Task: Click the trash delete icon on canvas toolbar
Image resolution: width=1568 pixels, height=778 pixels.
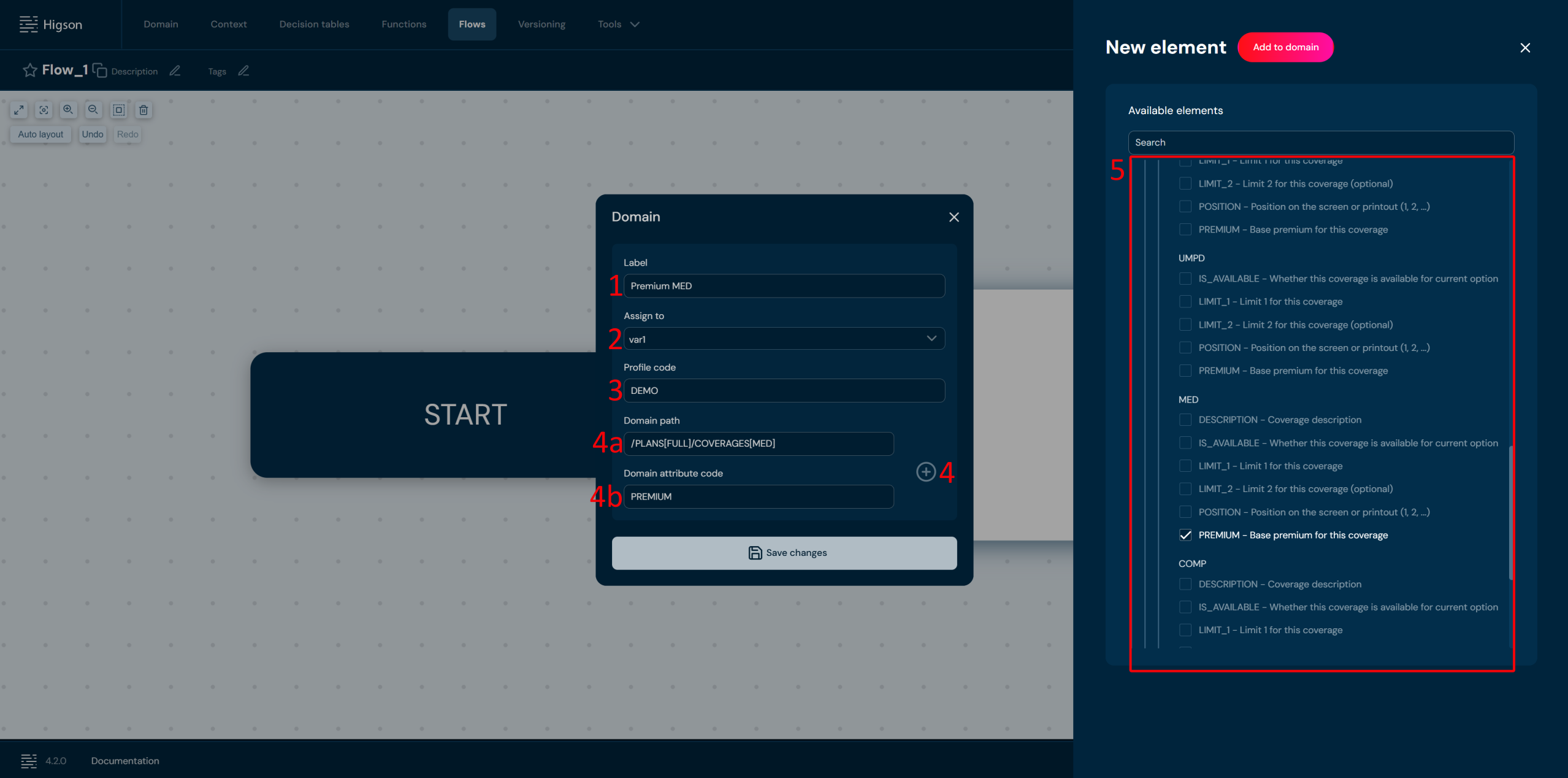Action: 143,110
